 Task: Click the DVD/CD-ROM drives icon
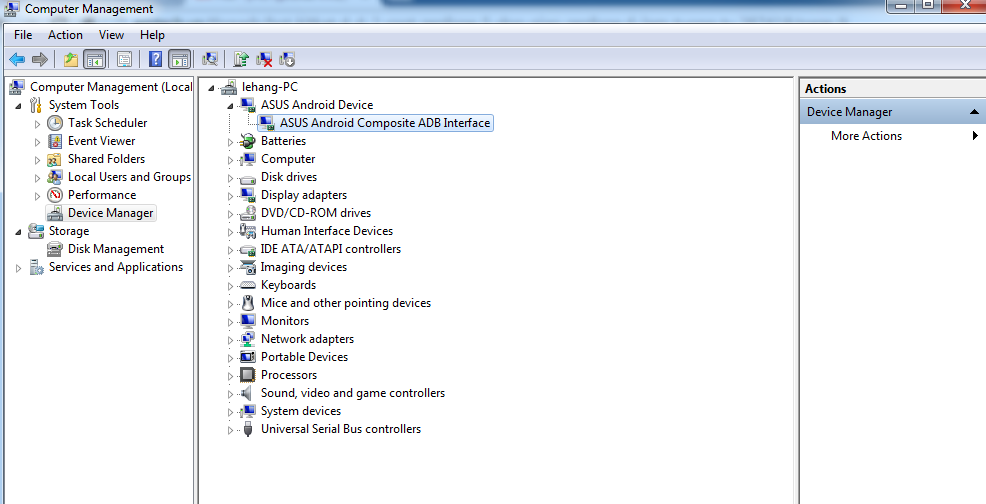pyautogui.click(x=248, y=213)
